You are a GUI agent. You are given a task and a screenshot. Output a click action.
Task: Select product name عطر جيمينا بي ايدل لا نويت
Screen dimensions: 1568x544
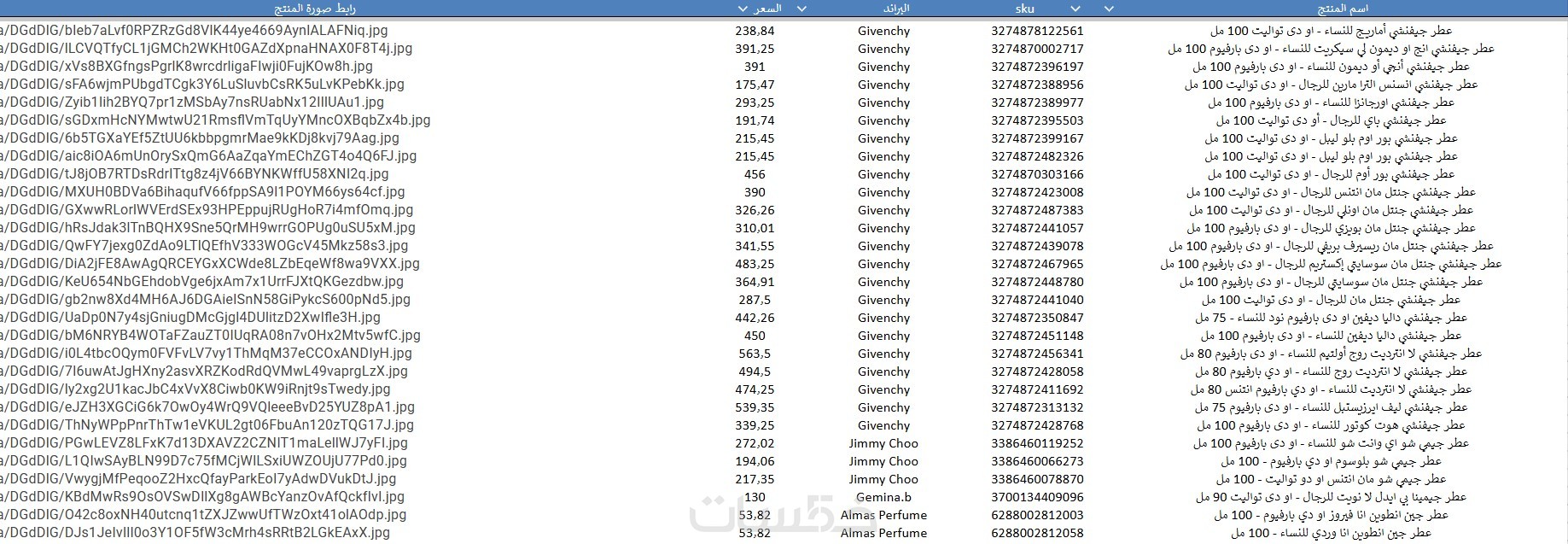[1331, 497]
